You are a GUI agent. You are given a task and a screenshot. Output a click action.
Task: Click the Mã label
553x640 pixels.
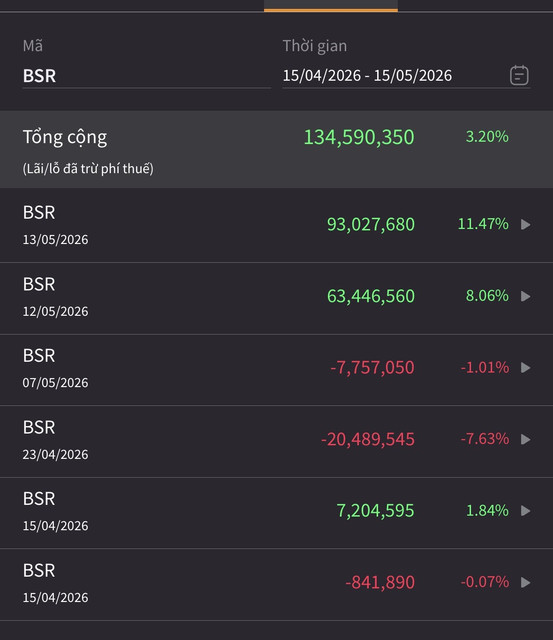(33, 46)
